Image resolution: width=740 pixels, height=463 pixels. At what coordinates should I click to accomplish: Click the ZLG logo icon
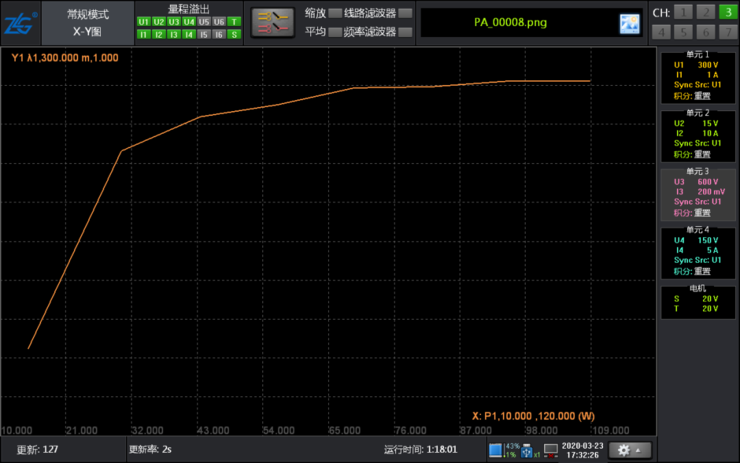(20, 23)
